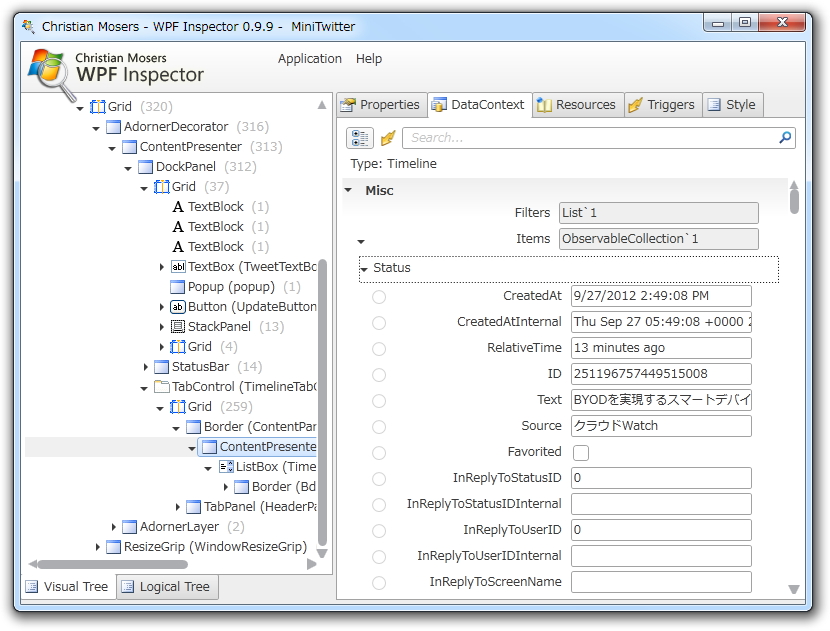Switch to the Logical Tree tab
The height and width of the screenshot is (631, 830).
pyautogui.click(x=167, y=587)
